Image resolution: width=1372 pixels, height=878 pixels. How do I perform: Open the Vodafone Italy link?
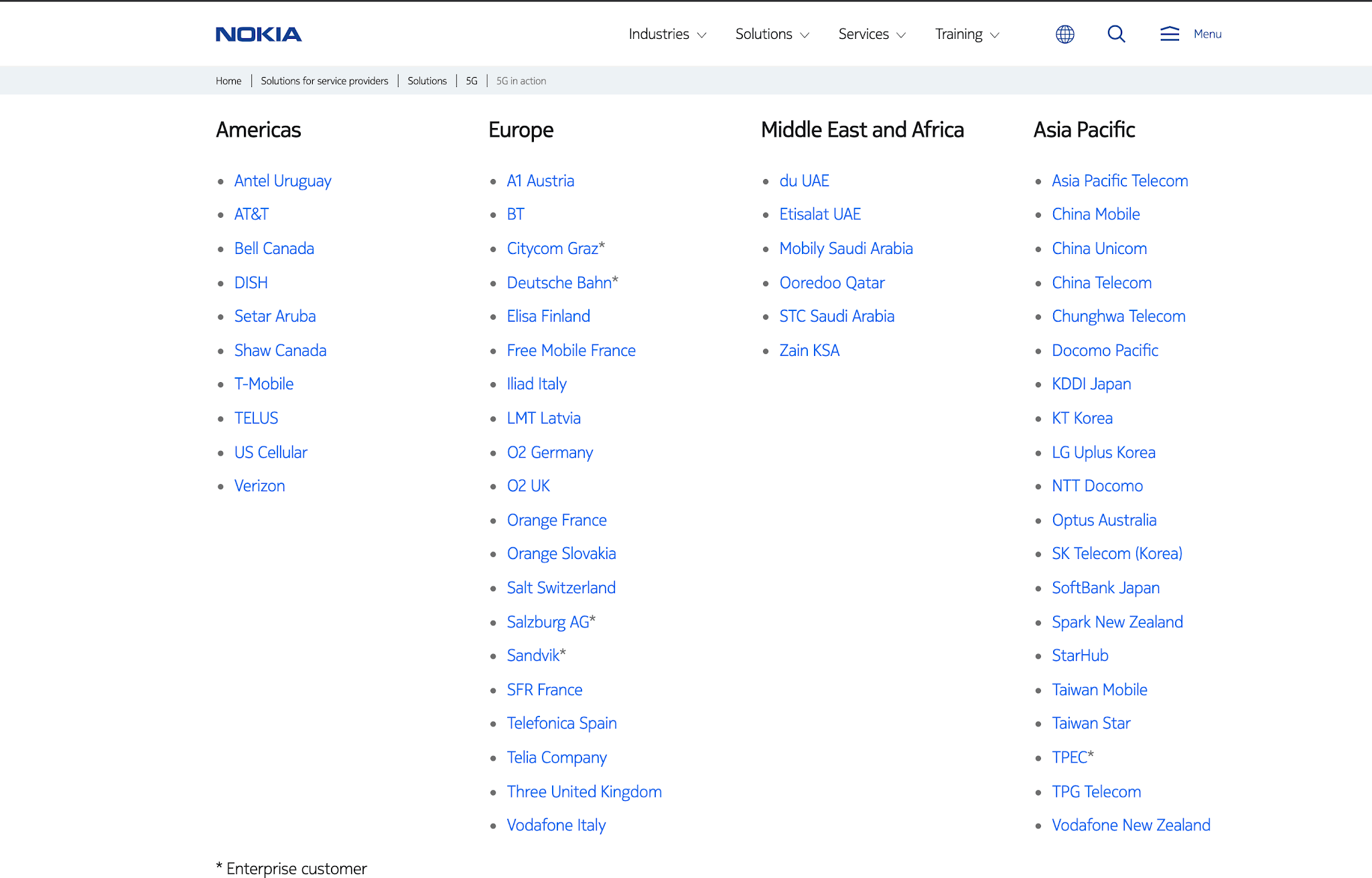click(x=556, y=824)
